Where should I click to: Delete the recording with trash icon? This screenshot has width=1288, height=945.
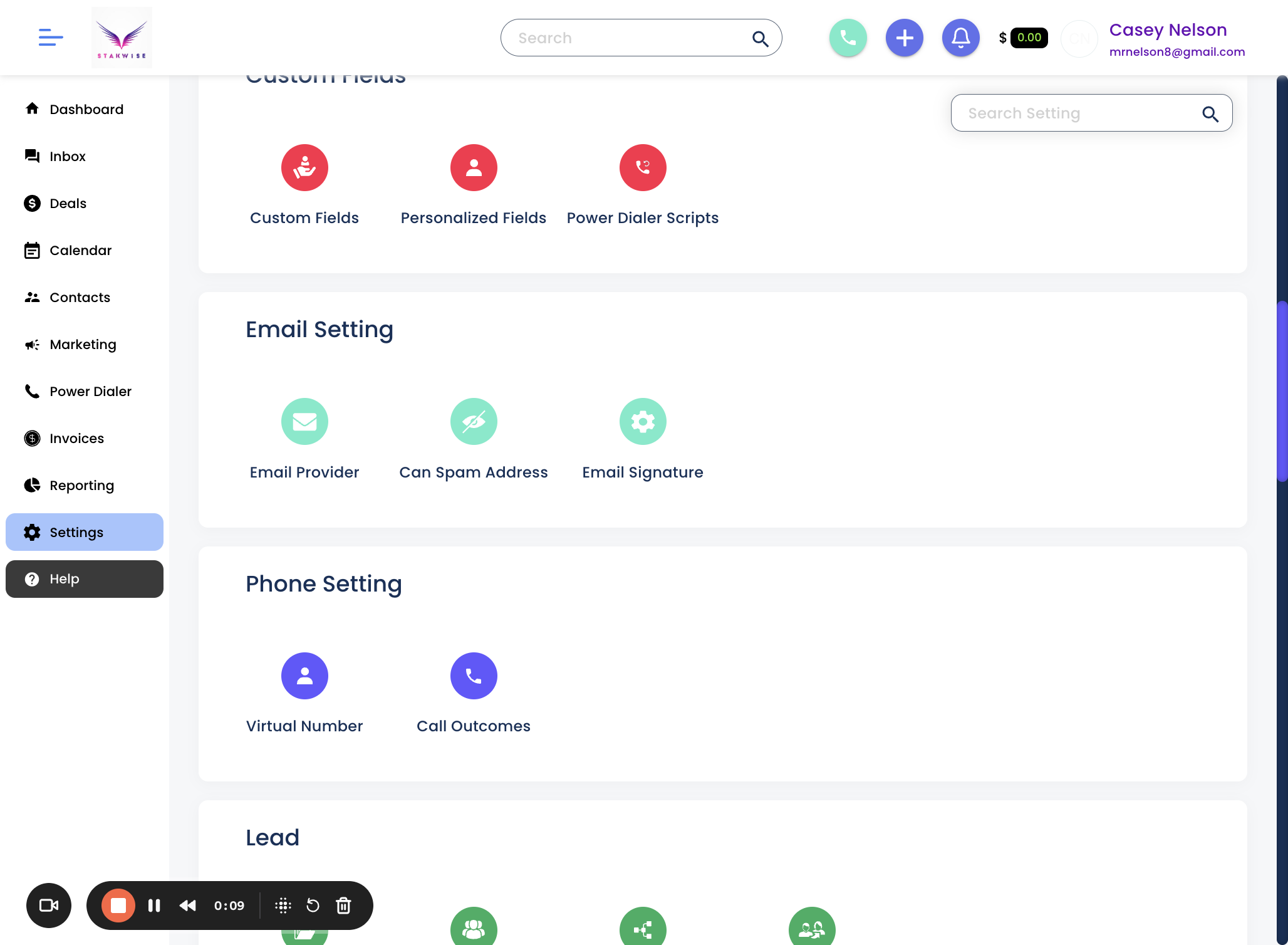coord(343,906)
